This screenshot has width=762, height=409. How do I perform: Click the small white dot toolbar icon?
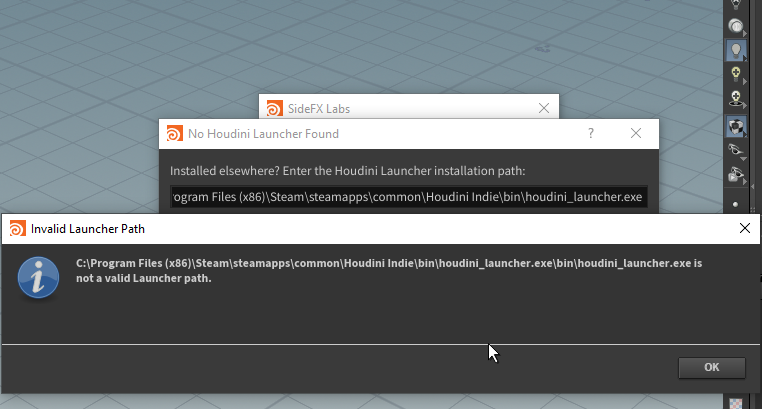pos(735,204)
